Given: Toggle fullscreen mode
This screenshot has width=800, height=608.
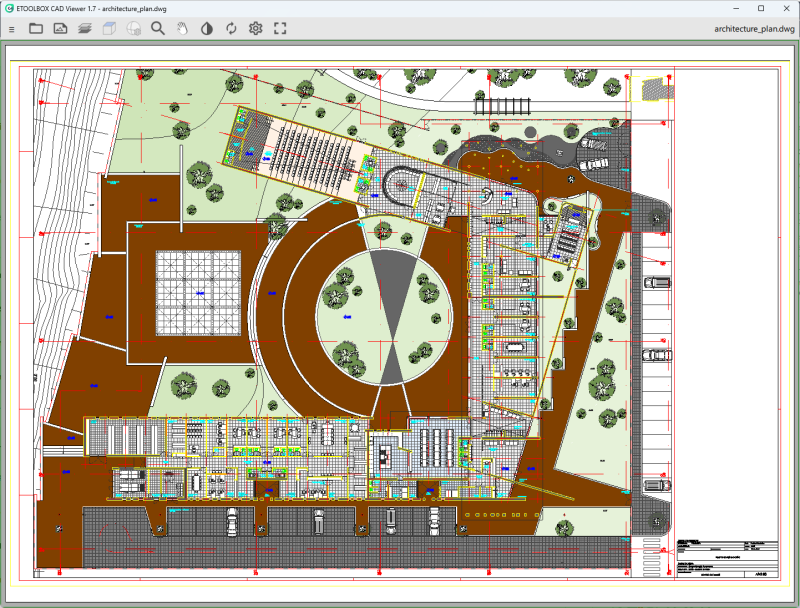Looking at the screenshot, I should [x=280, y=29].
